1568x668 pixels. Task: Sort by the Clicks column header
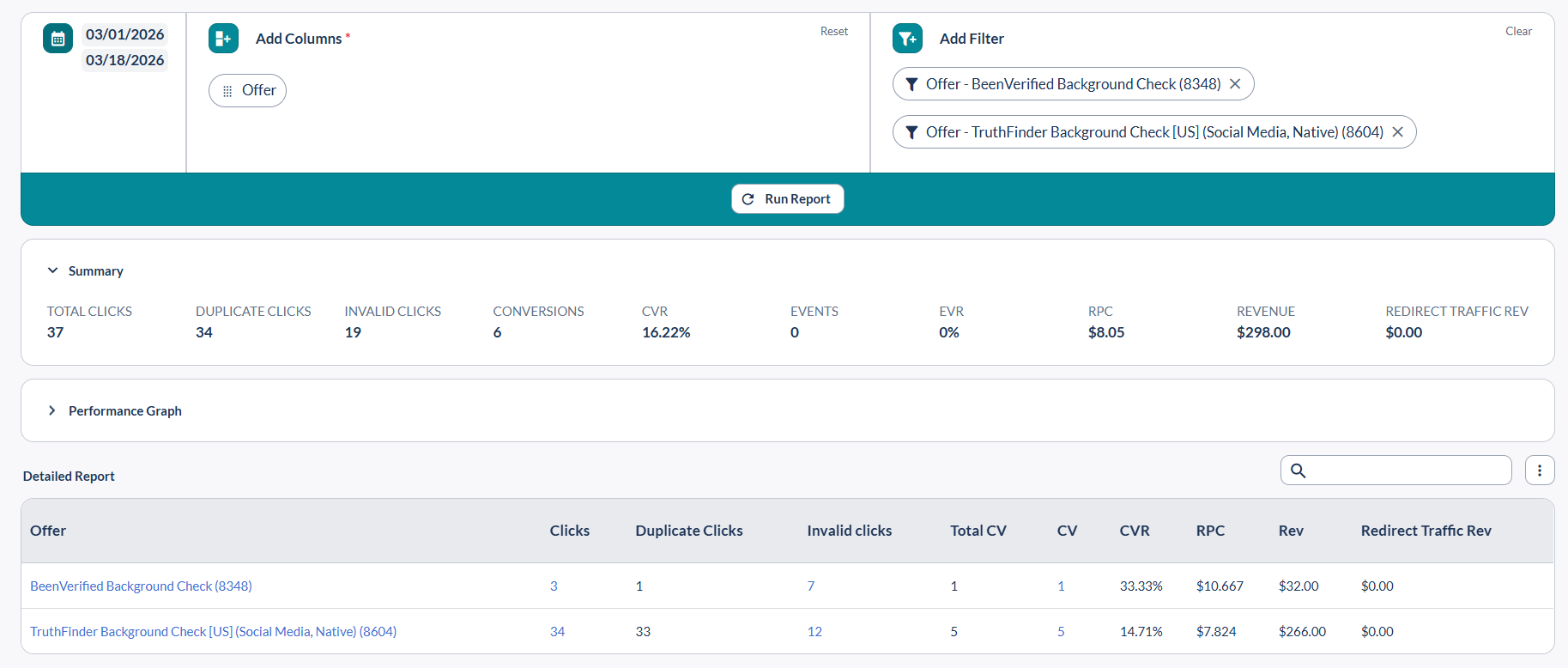569,531
